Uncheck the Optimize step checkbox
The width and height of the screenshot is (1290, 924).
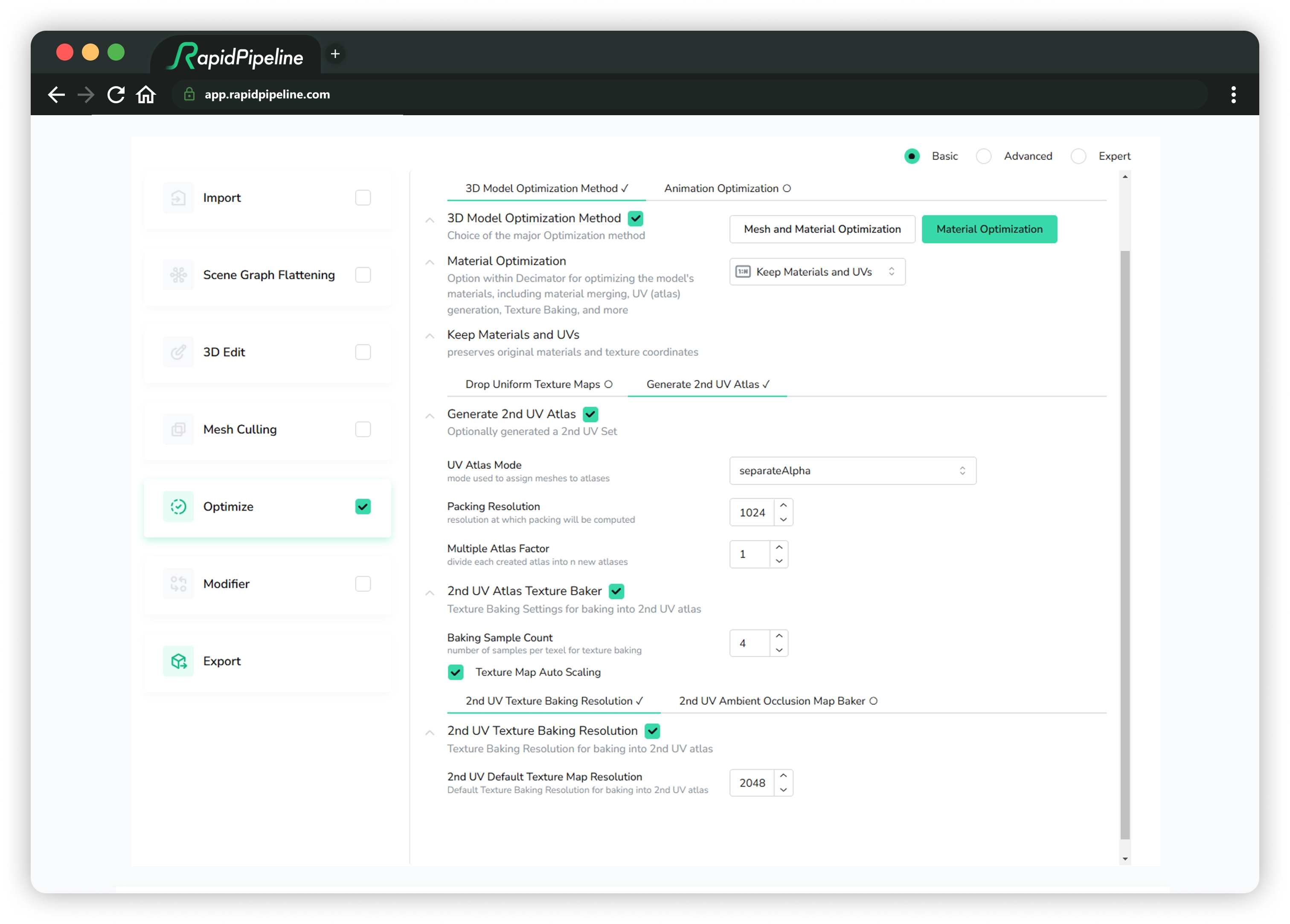click(x=363, y=506)
